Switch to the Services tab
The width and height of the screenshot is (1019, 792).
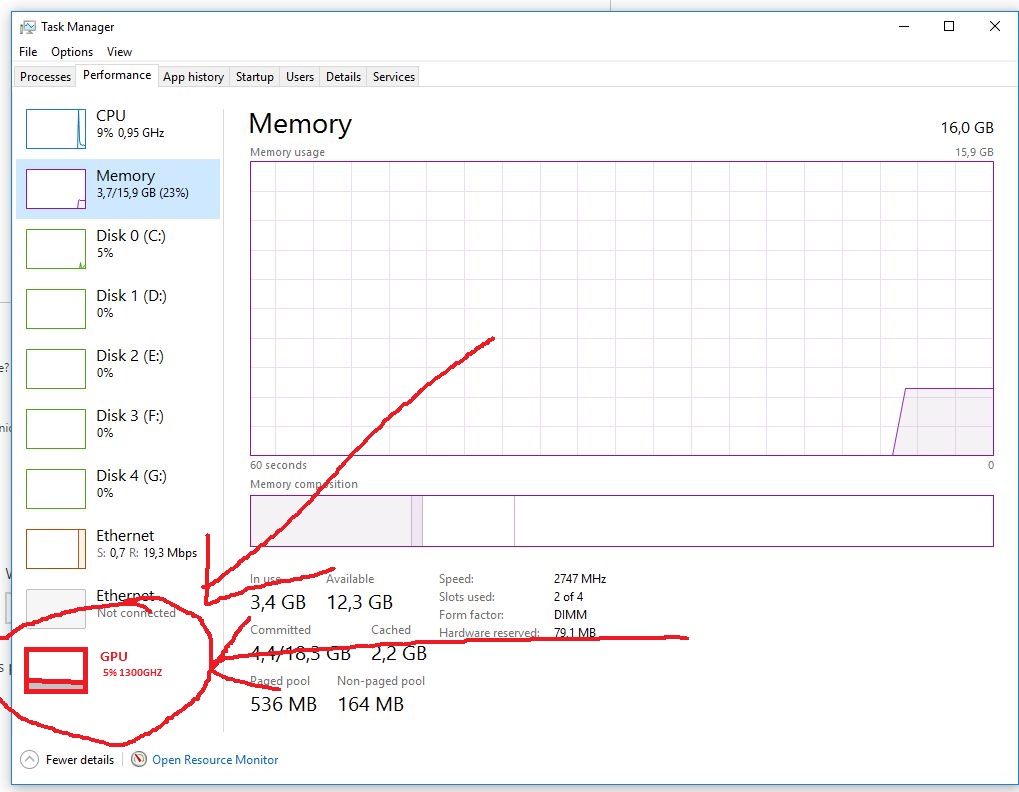[392, 75]
